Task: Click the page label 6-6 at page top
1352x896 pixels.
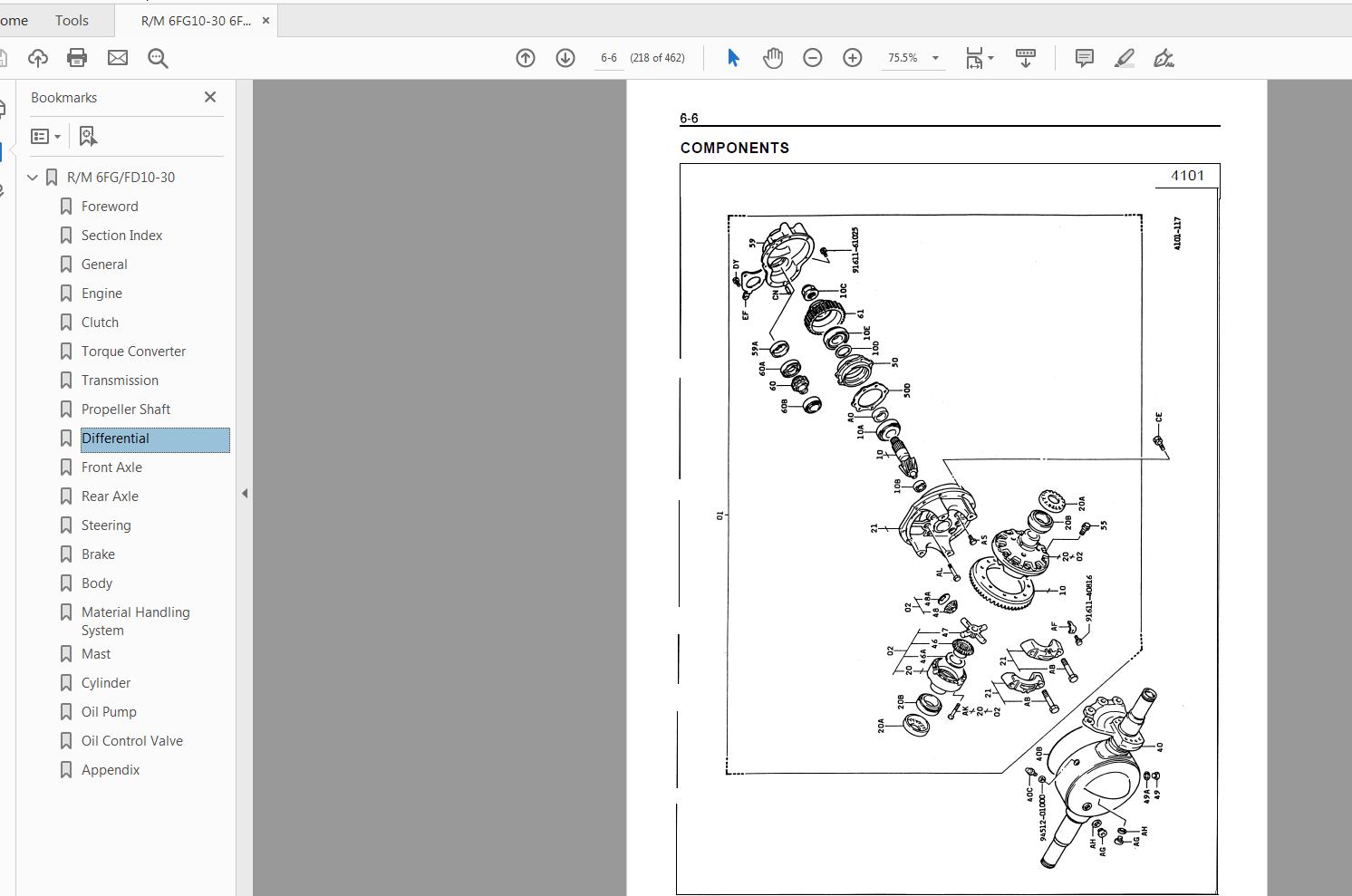Action: tap(689, 118)
